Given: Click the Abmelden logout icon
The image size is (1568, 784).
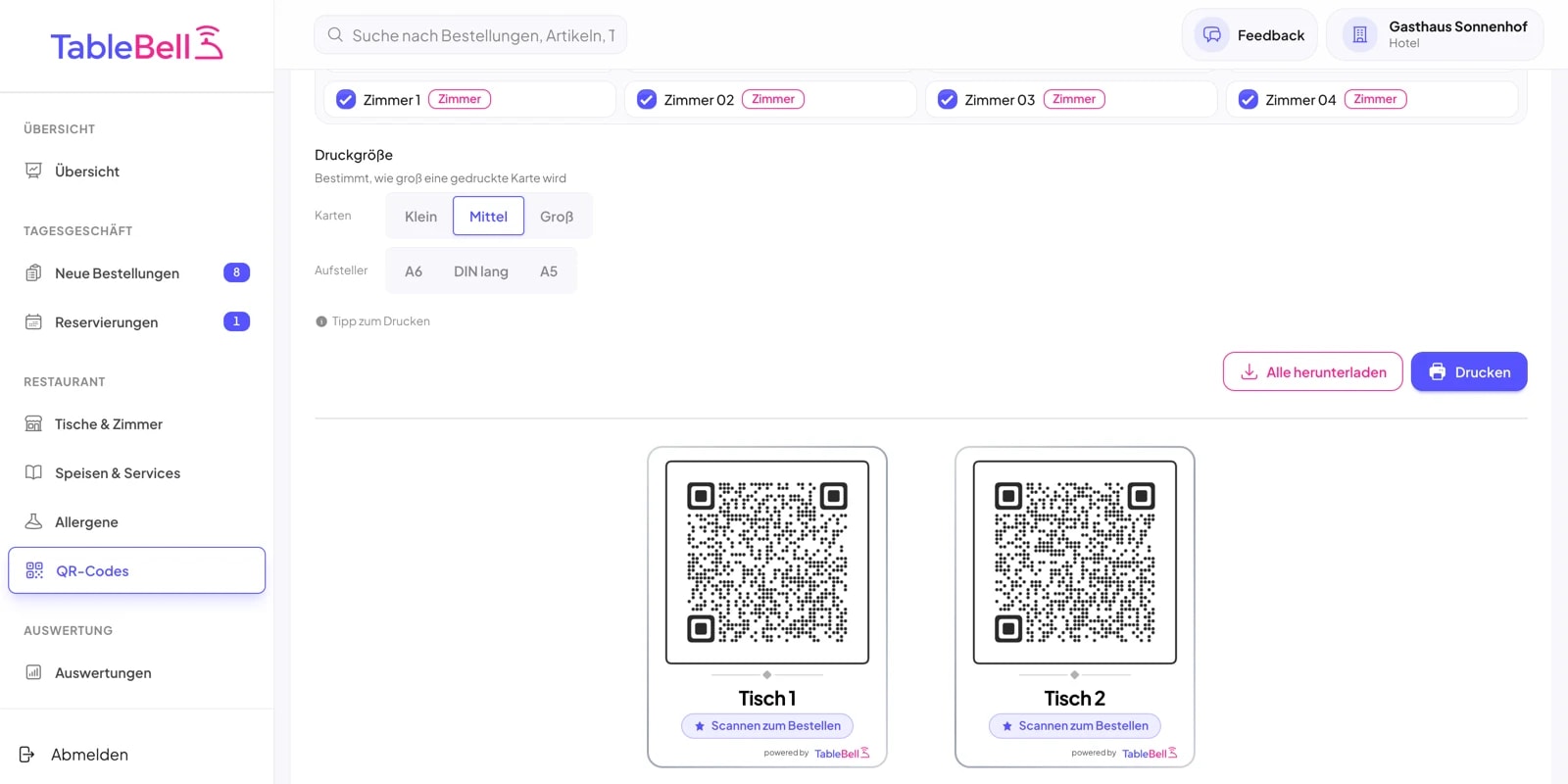Looking at the screenshot, I should click(x=27, y=754).
